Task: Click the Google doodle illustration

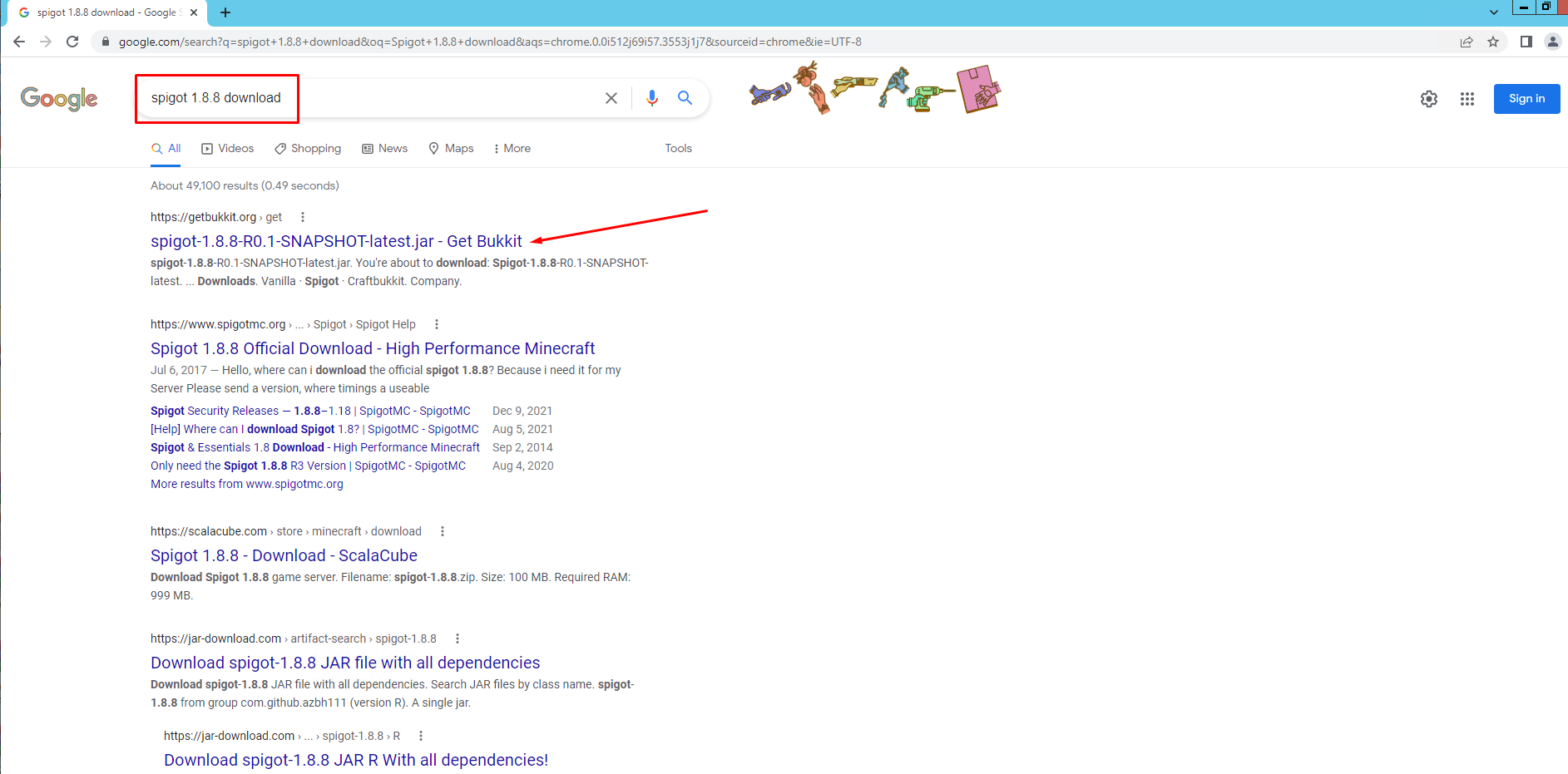Action: click(x=875, y=88)
